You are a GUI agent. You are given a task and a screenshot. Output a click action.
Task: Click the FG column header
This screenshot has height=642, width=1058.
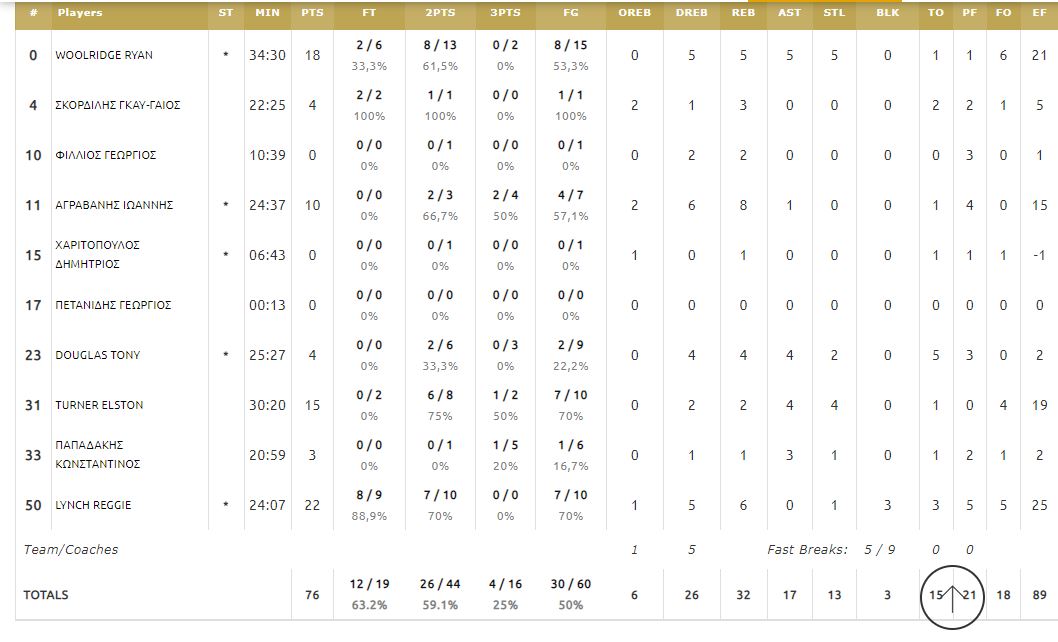click(570, 13)
